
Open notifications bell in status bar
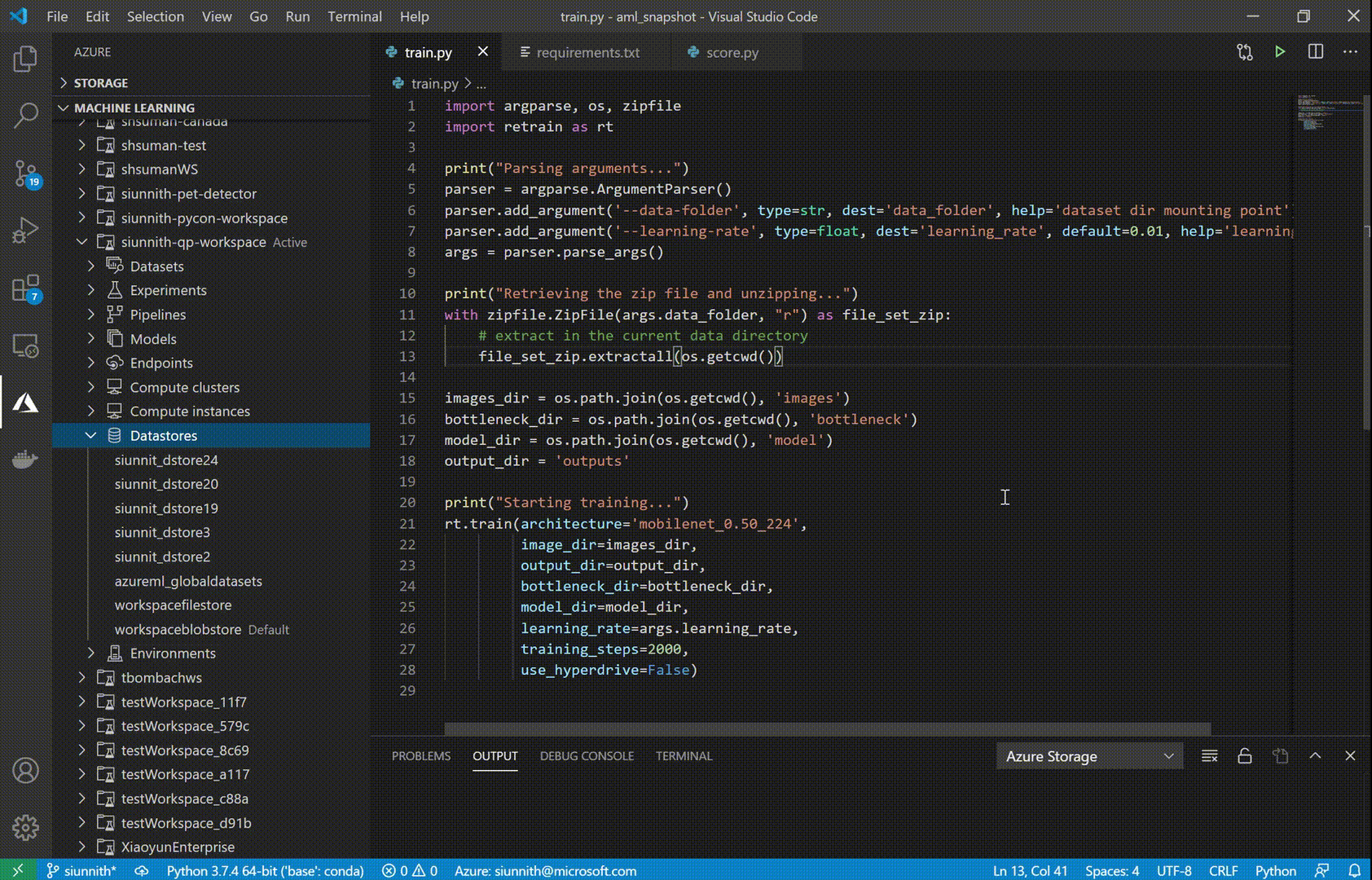point(1354,870)
